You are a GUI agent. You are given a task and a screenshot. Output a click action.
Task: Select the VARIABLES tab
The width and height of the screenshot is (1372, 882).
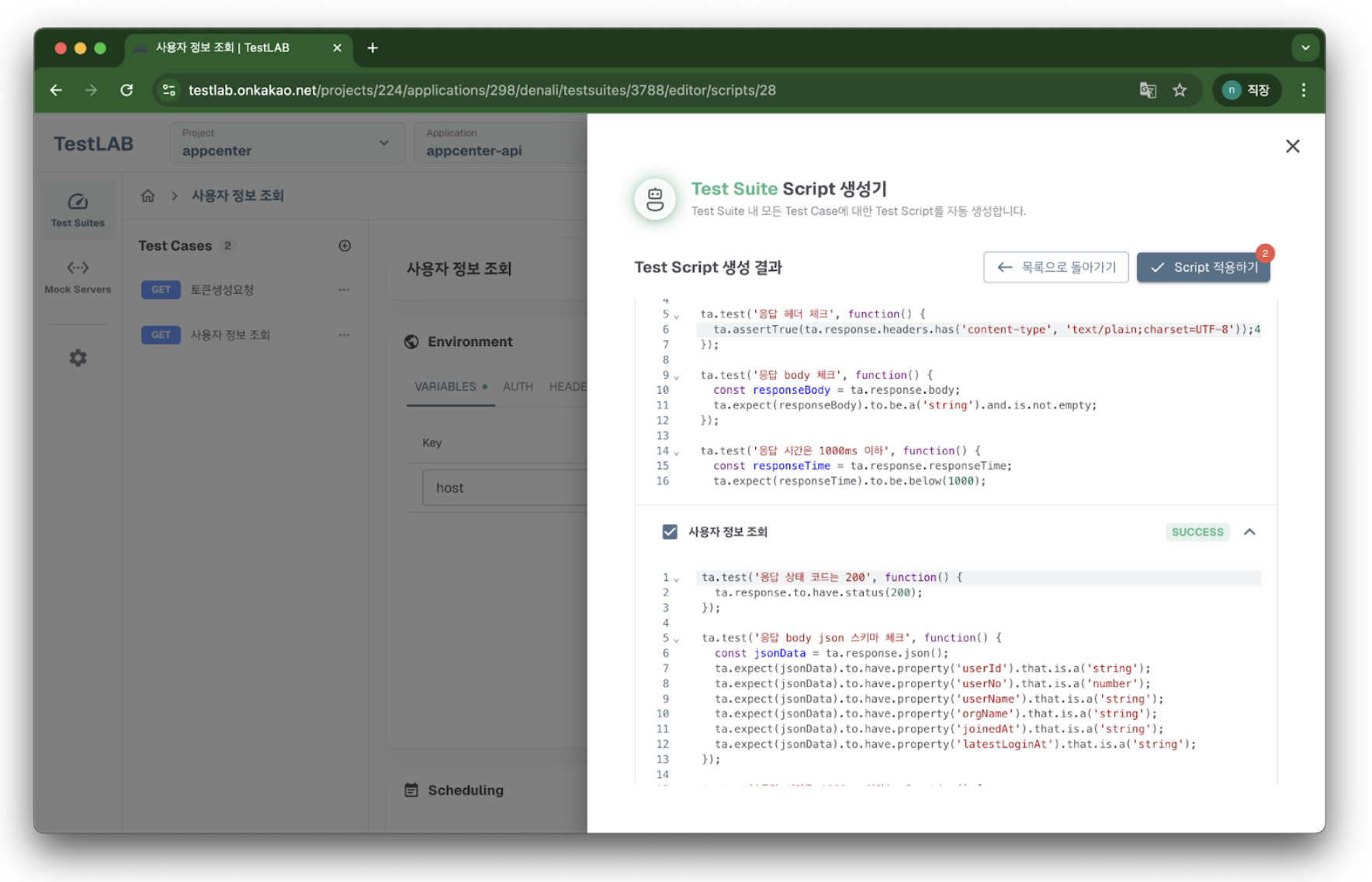[x=445, y=387]
